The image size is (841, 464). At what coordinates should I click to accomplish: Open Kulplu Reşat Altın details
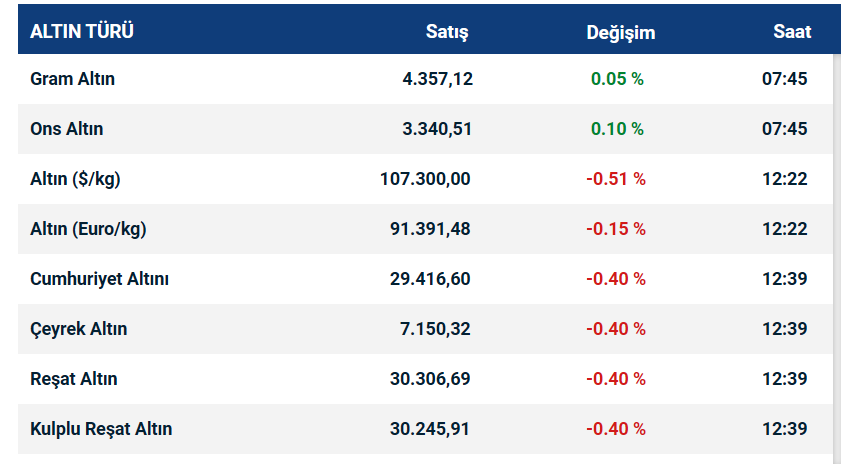coord(101,429)
